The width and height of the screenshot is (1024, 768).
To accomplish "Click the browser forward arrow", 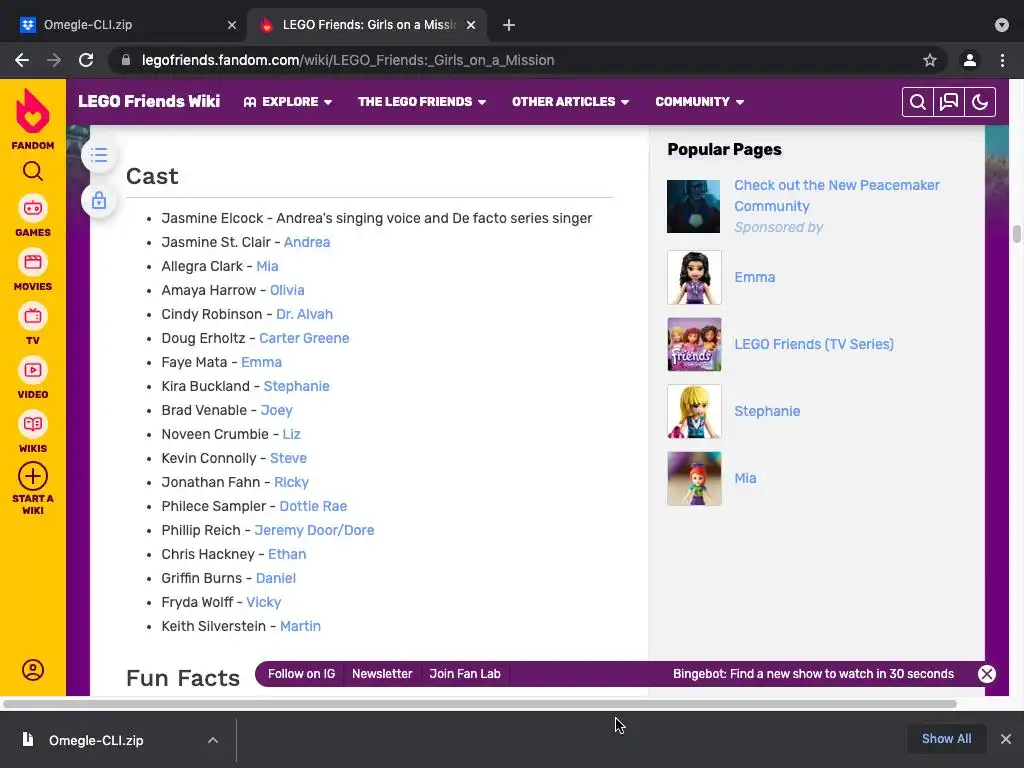I will pyautogui.click(x=54, y=60).
